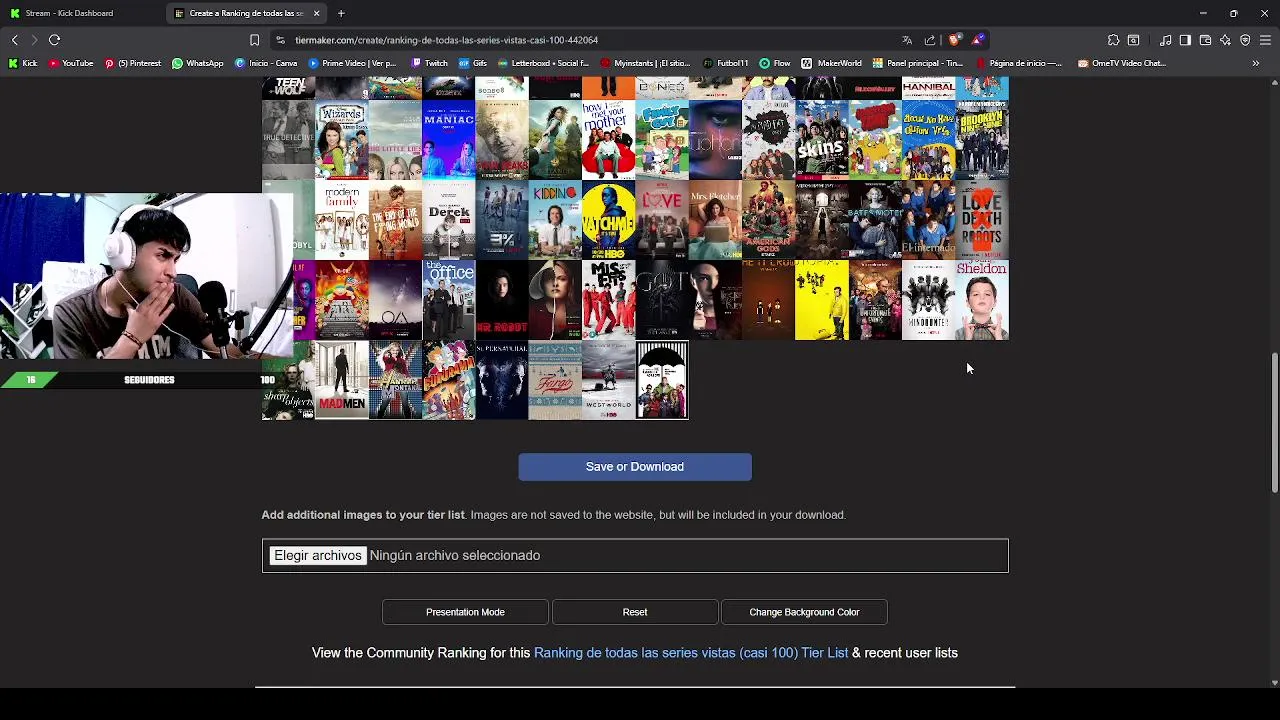Open the Leo AI sparkle icon
Viewport: 1280px width, 720px height.
[1225, 40]
